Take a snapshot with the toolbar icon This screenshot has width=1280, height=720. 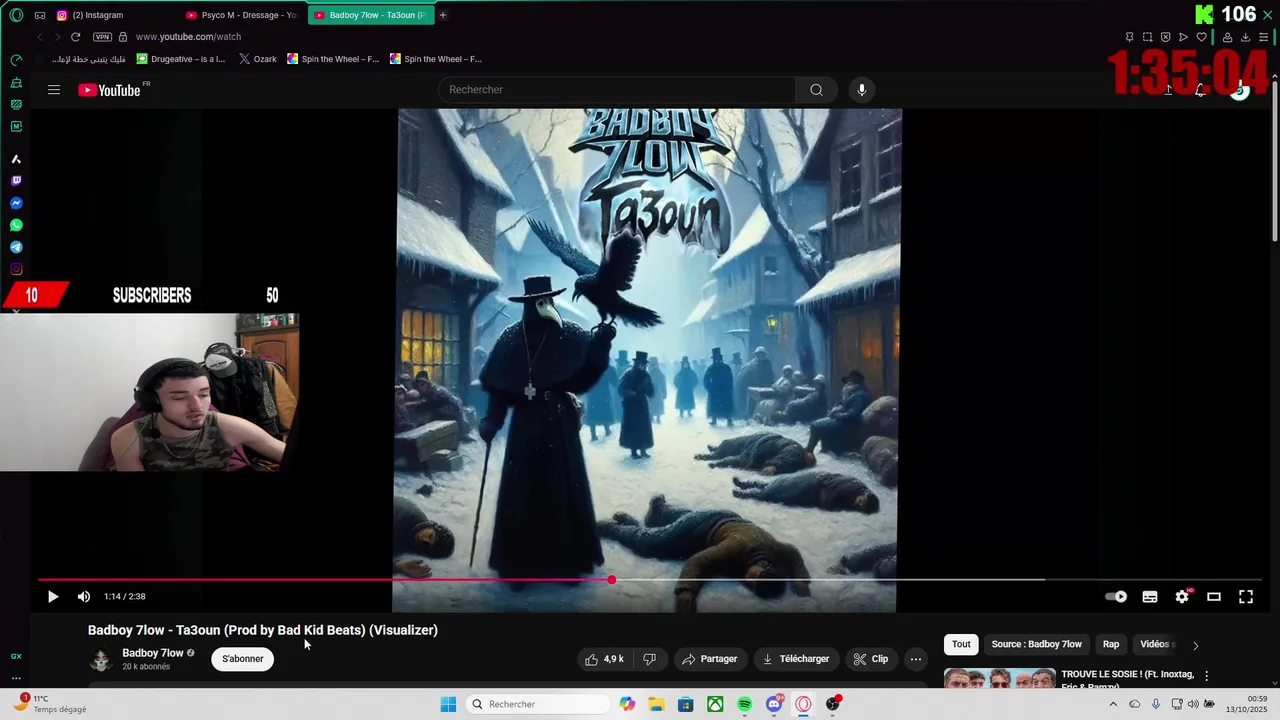tap(1147, 37)
